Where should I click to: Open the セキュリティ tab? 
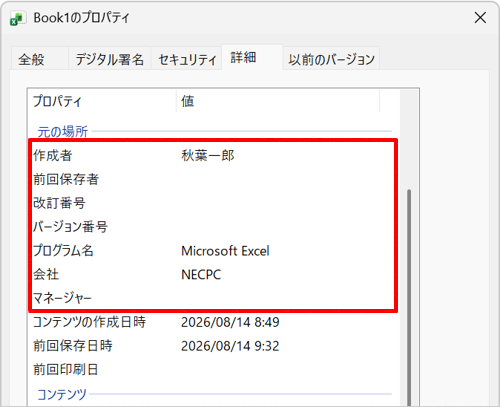(187, 59)
